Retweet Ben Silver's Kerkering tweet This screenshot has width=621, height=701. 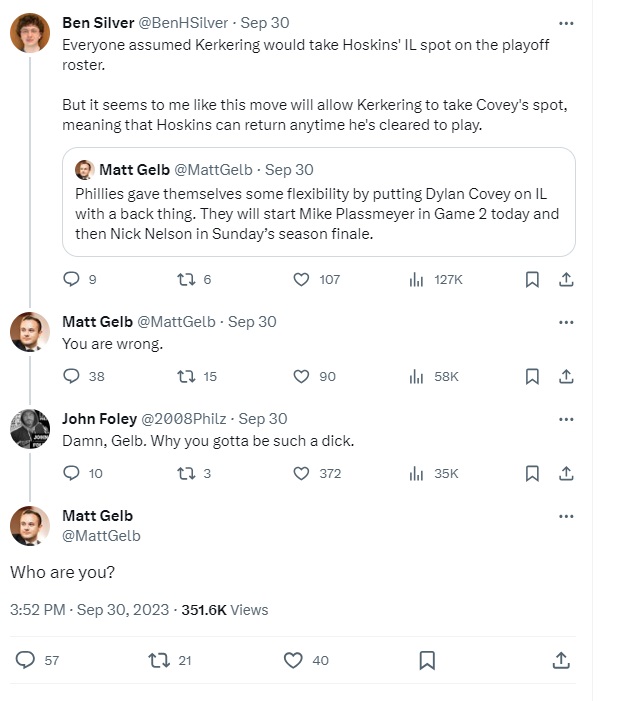(185, 280)
